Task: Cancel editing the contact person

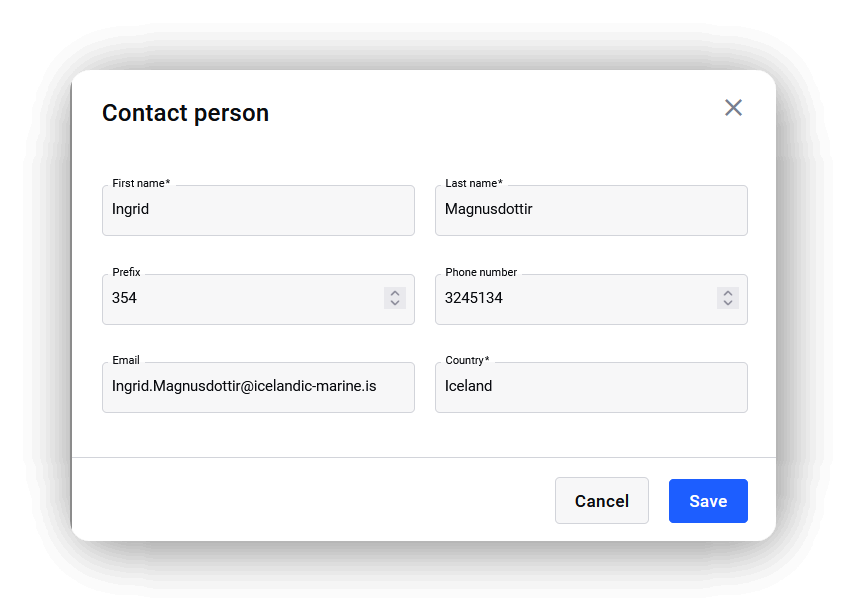Action: point(601,500)
